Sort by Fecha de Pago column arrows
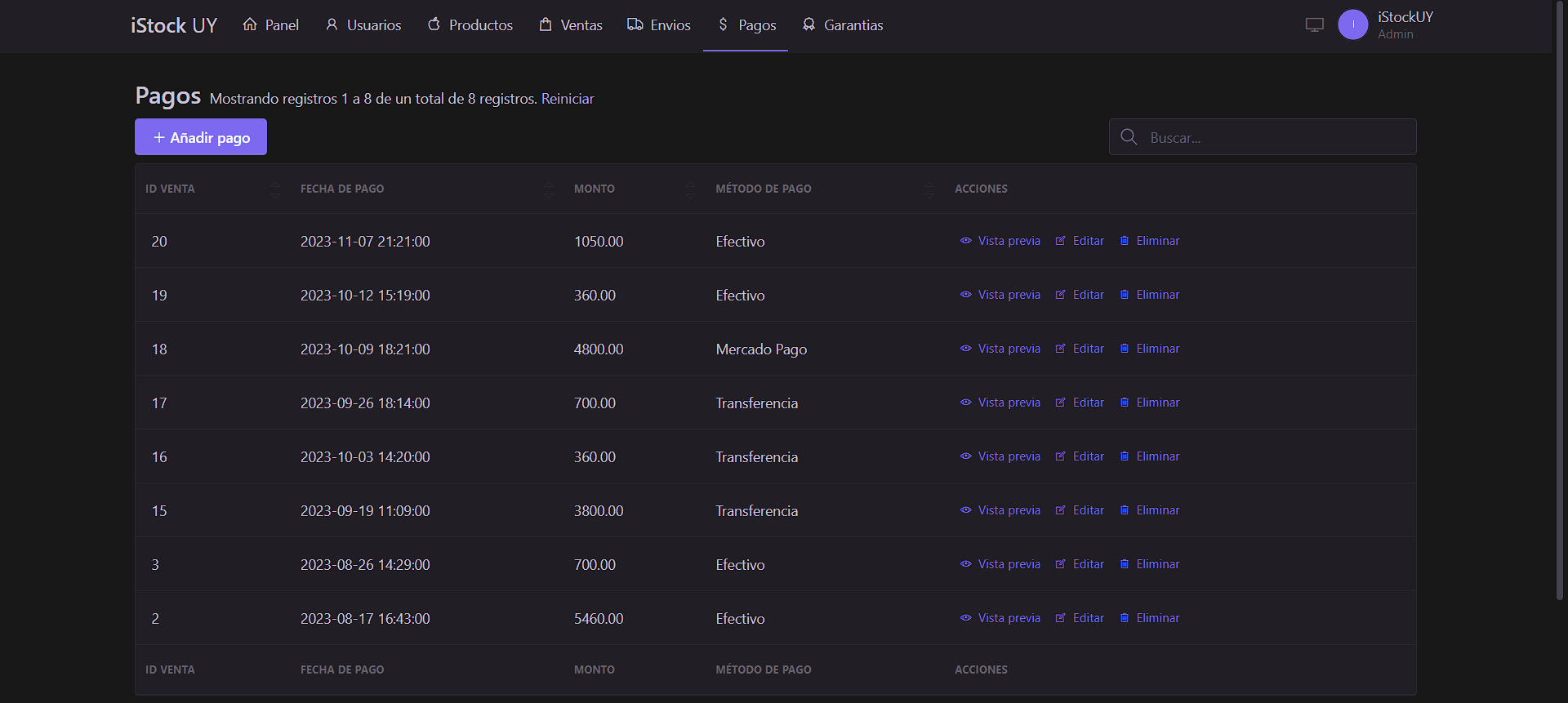The height and width of the screenshot is (703, 1568). pyautogui.click(x=548, y=189)
